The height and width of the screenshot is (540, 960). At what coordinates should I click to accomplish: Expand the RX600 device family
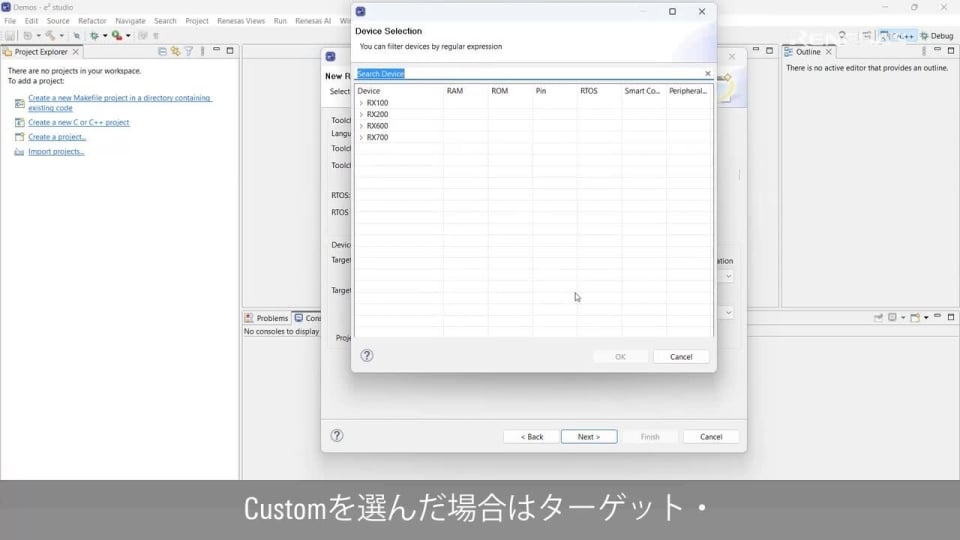361,126
